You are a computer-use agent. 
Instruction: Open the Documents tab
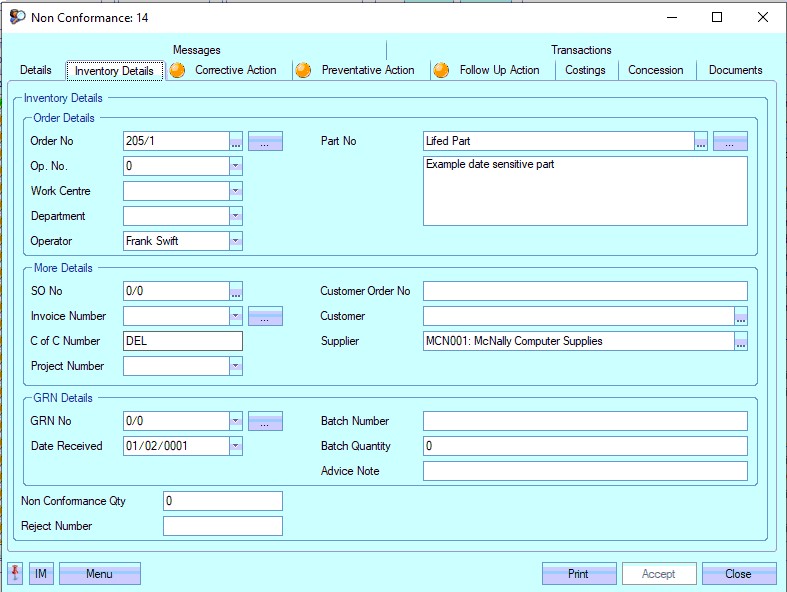(x=735, y=70)
